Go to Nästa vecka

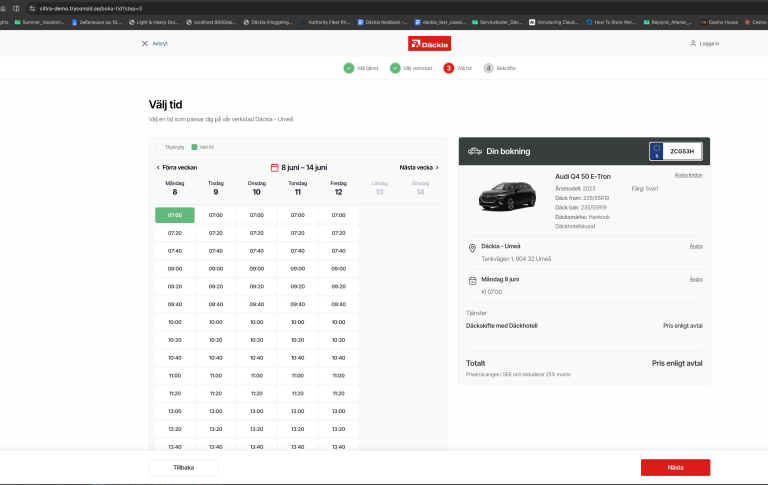point(419,168)
